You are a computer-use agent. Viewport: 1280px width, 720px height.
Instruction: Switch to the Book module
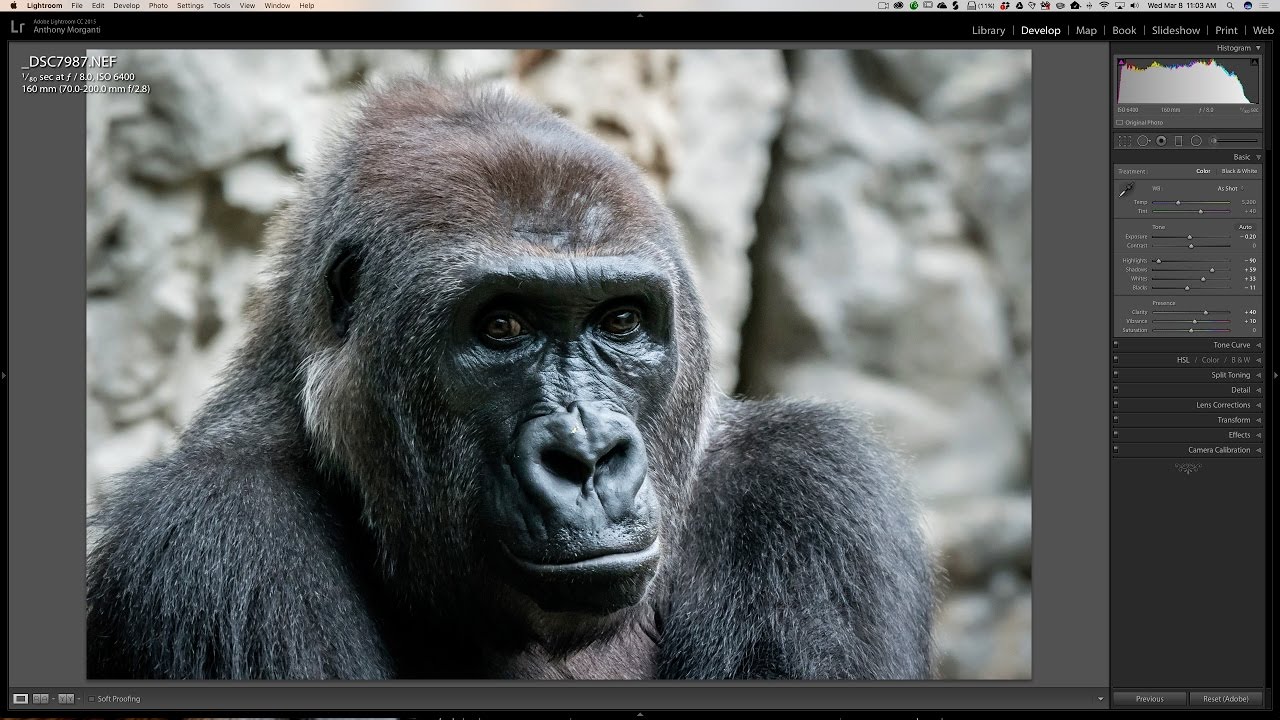coord(1124,30)
